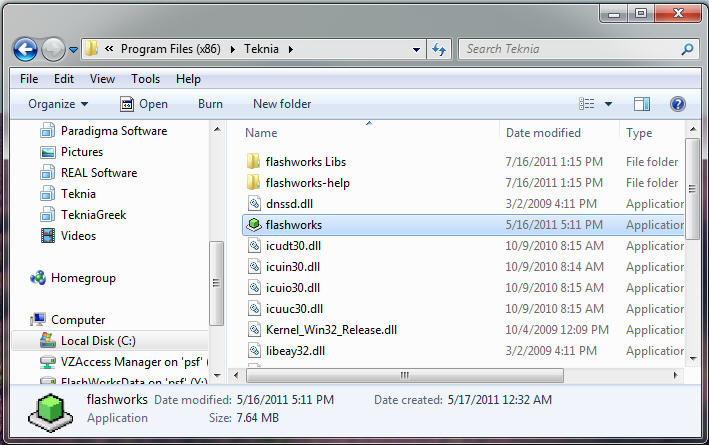Open the View menu

102,78
